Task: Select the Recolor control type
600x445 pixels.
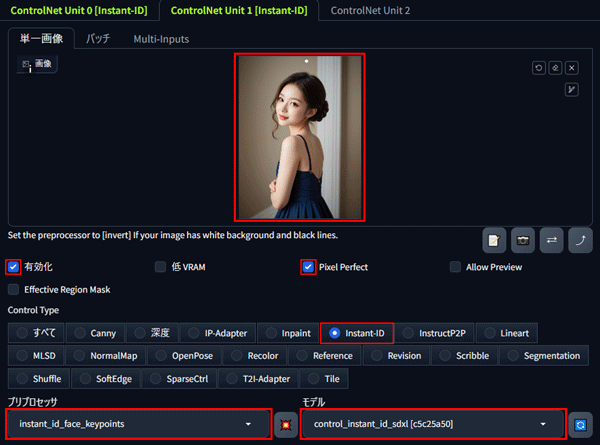Action: pyautogui.click(x=255, y=355)
